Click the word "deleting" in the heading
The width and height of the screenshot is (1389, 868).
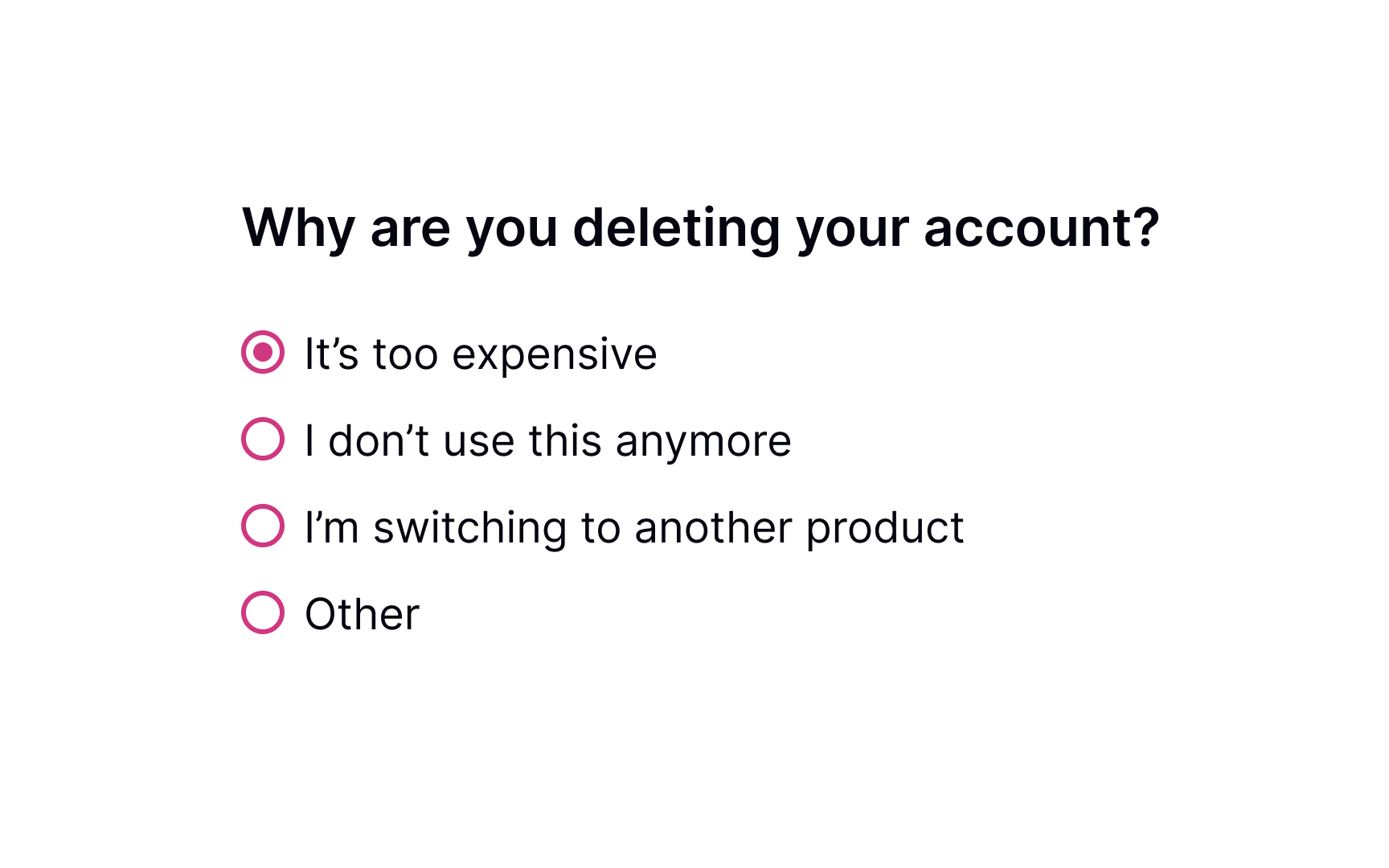click(x=676, y=227)
